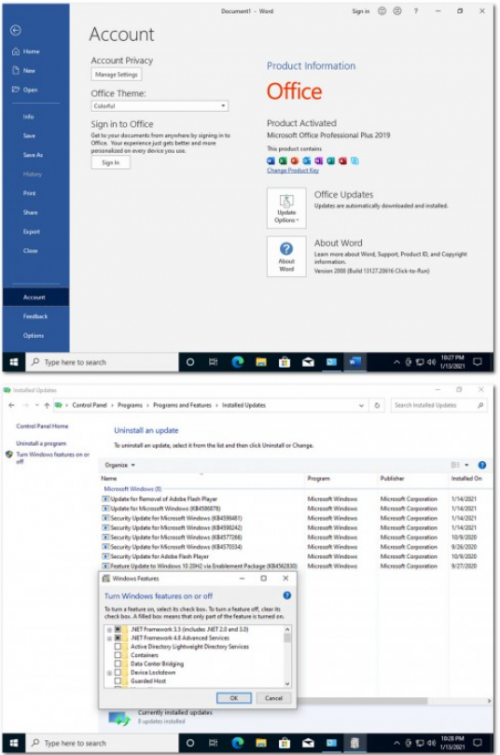
Task: Go up one level in Installed Updates window
Action: (x=47, y=405)
